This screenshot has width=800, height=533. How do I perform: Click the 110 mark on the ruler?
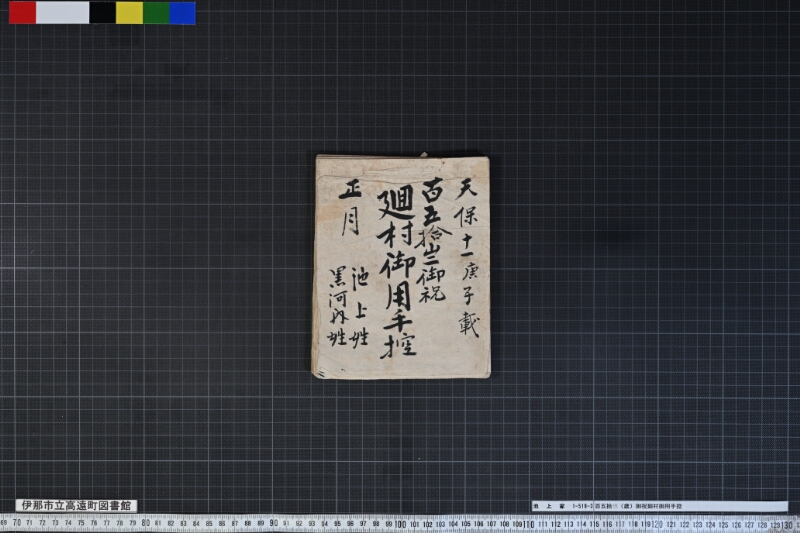529,523
